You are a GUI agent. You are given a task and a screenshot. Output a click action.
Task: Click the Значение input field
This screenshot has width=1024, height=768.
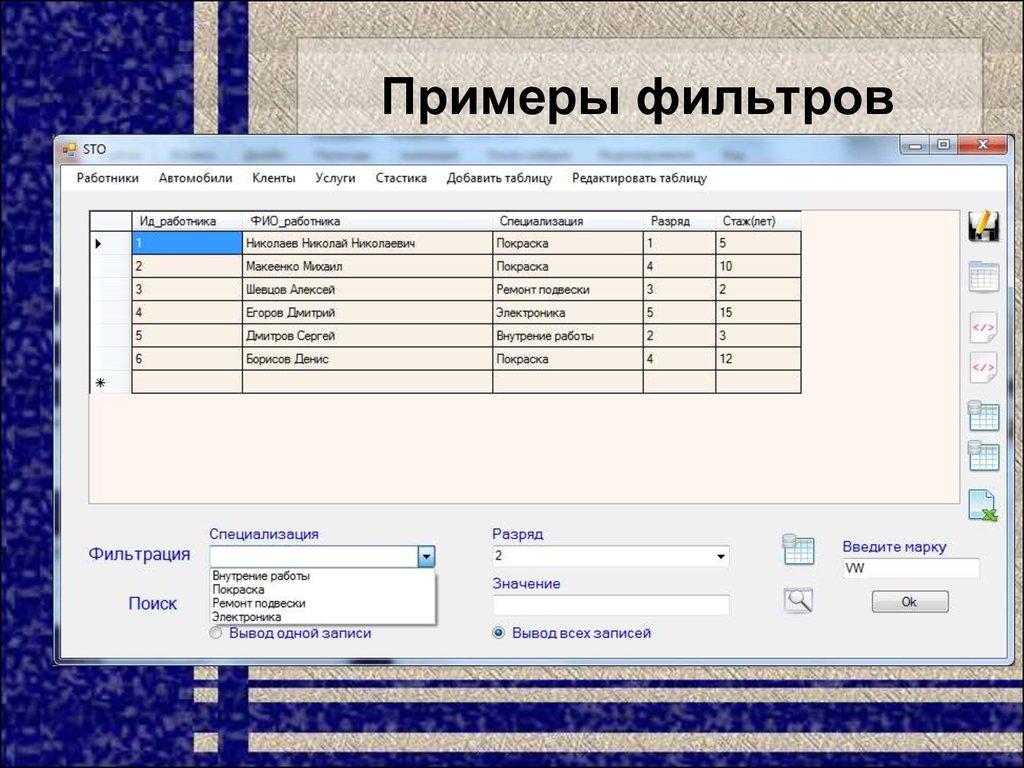pos(612,605)
